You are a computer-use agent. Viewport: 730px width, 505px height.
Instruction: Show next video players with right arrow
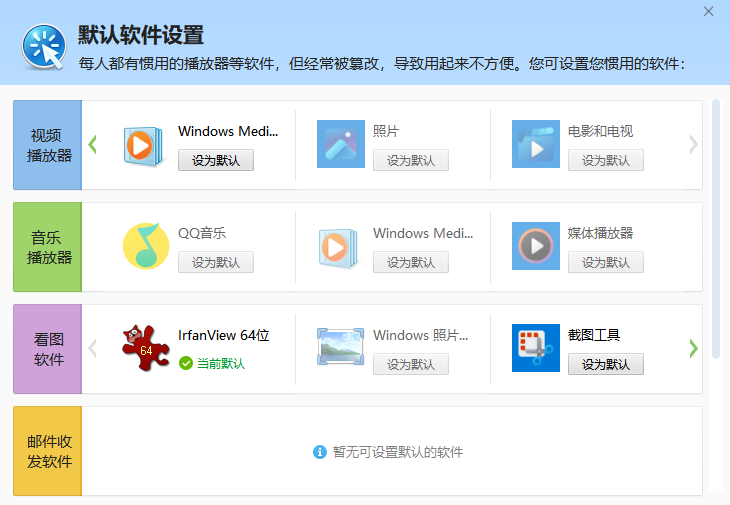[693, 144]
